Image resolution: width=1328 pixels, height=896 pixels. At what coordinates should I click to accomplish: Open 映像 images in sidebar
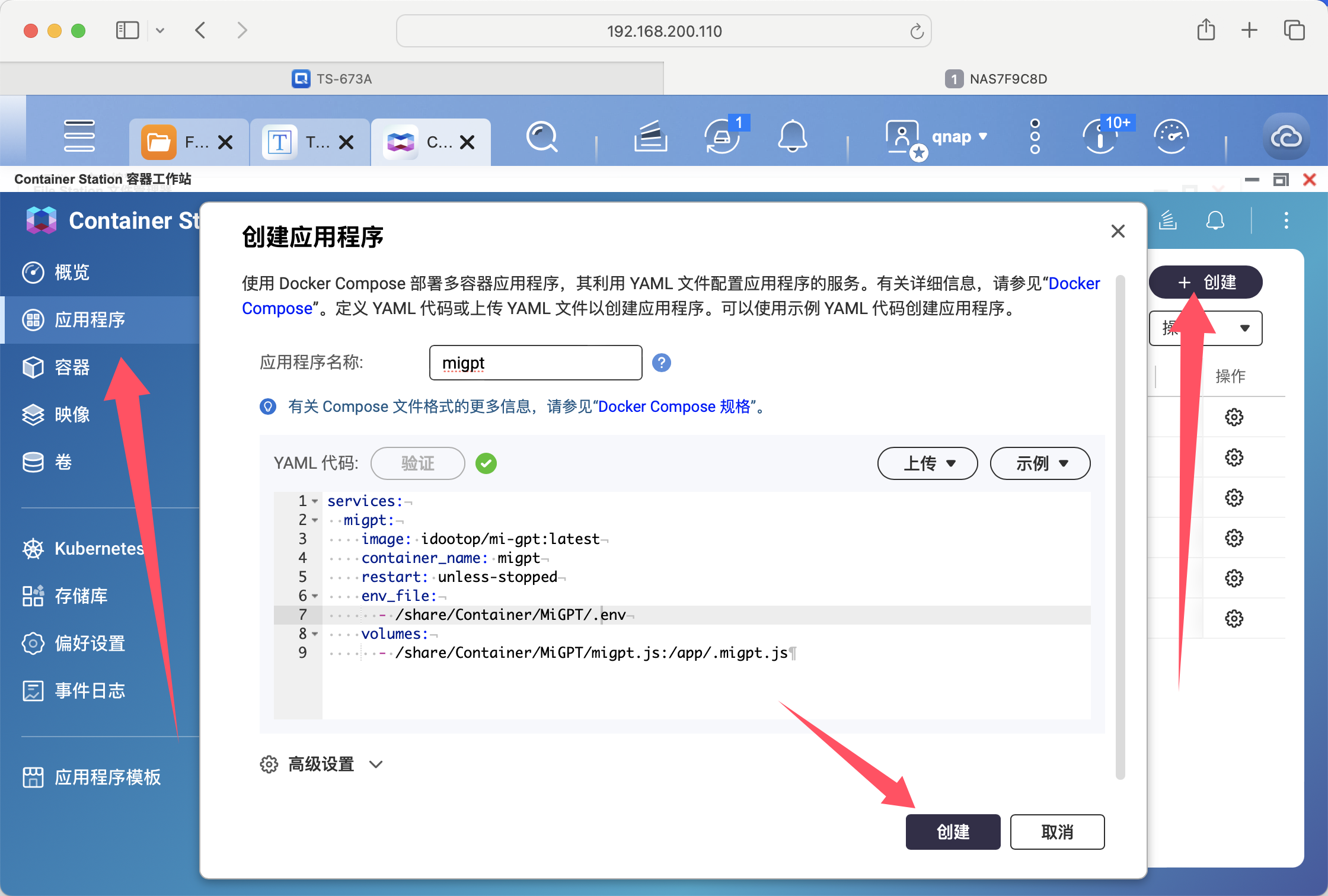(100, 415)
